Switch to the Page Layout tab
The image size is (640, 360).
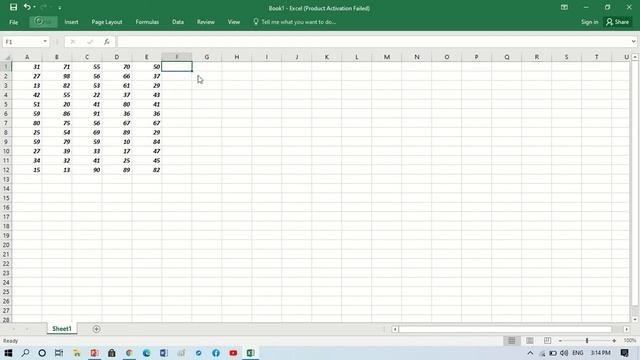pyautogui.click(x=107, y=22)
